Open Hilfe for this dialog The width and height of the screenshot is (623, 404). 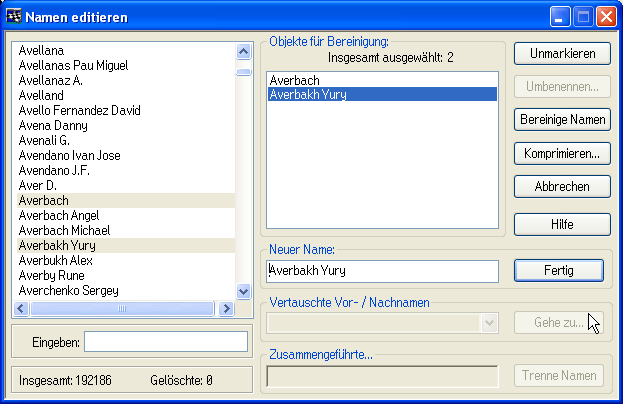[562, 225]
